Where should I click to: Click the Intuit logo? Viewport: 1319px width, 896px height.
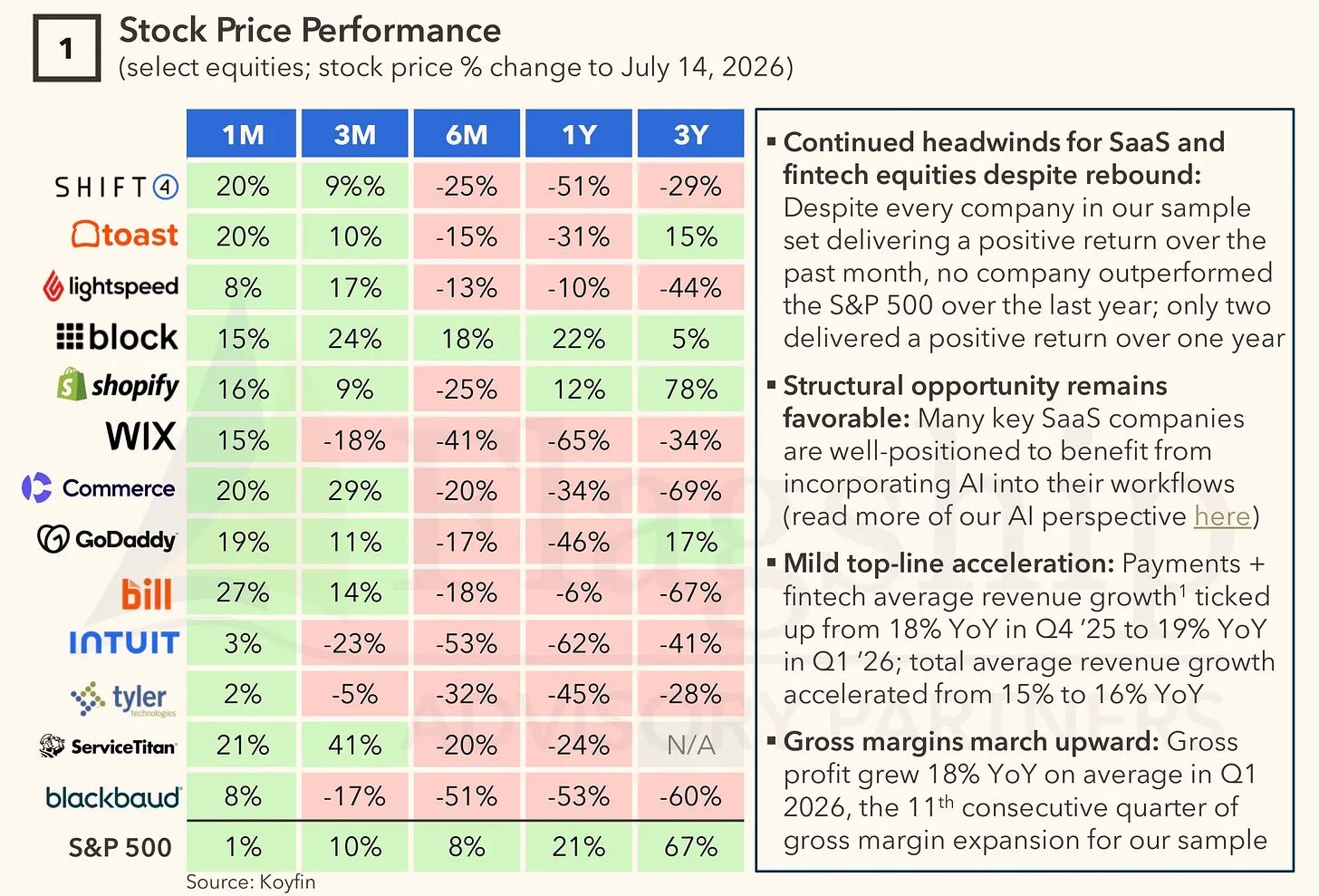[x=124, y=642]
